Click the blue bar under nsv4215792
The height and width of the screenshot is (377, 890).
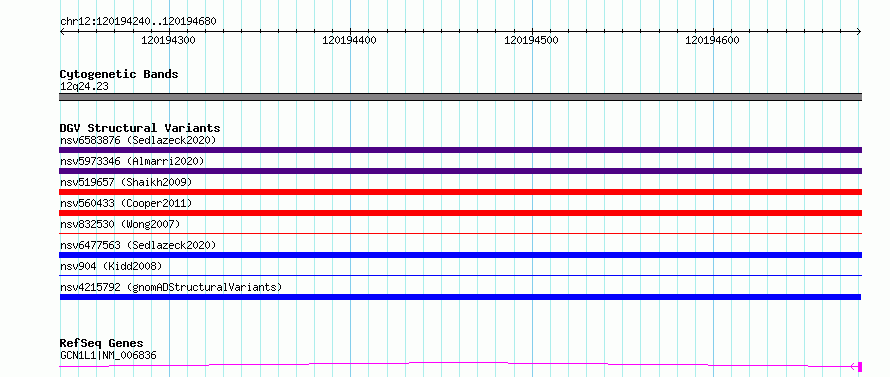point(460,297)
